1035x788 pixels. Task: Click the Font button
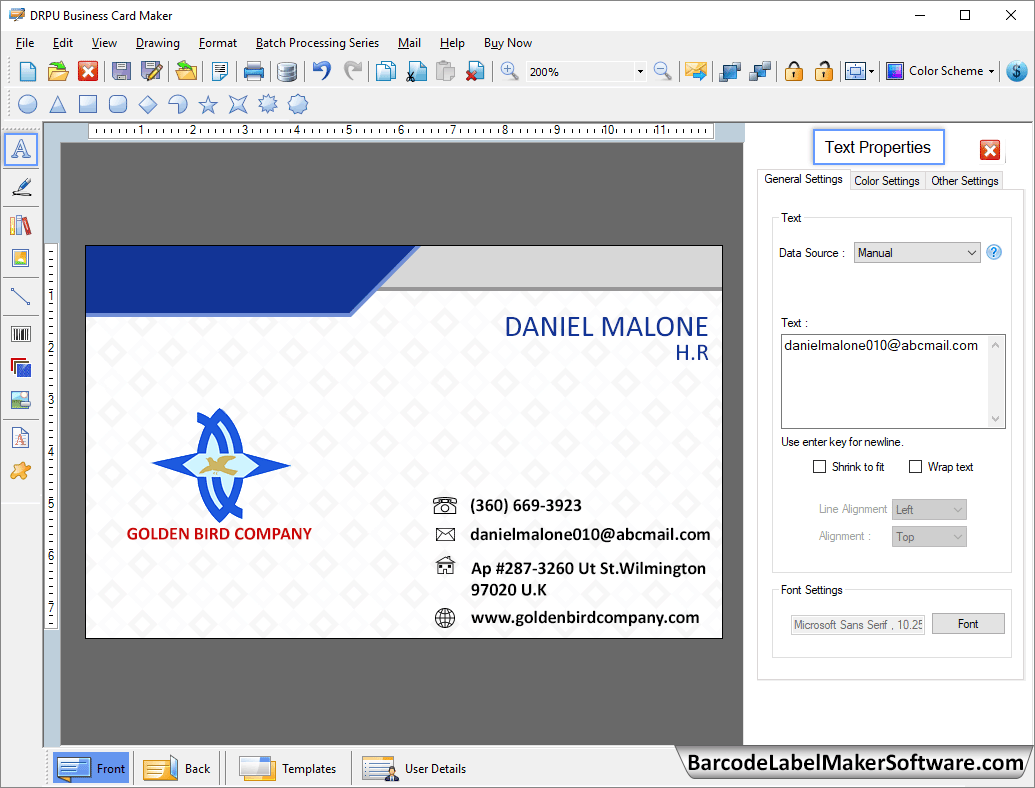[x=968, y=624]
